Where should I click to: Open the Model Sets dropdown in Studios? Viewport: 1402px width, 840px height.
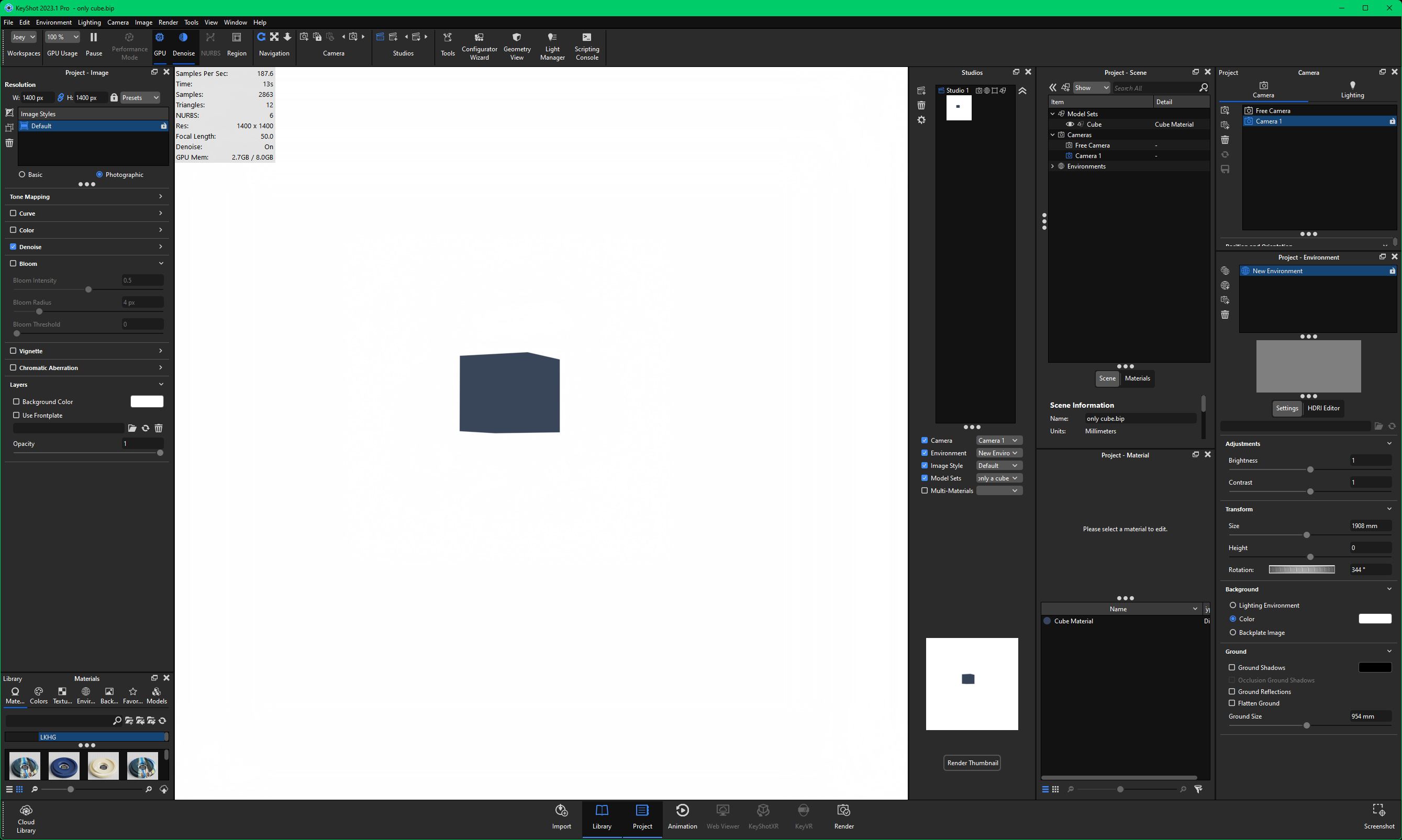click(999, 478)
